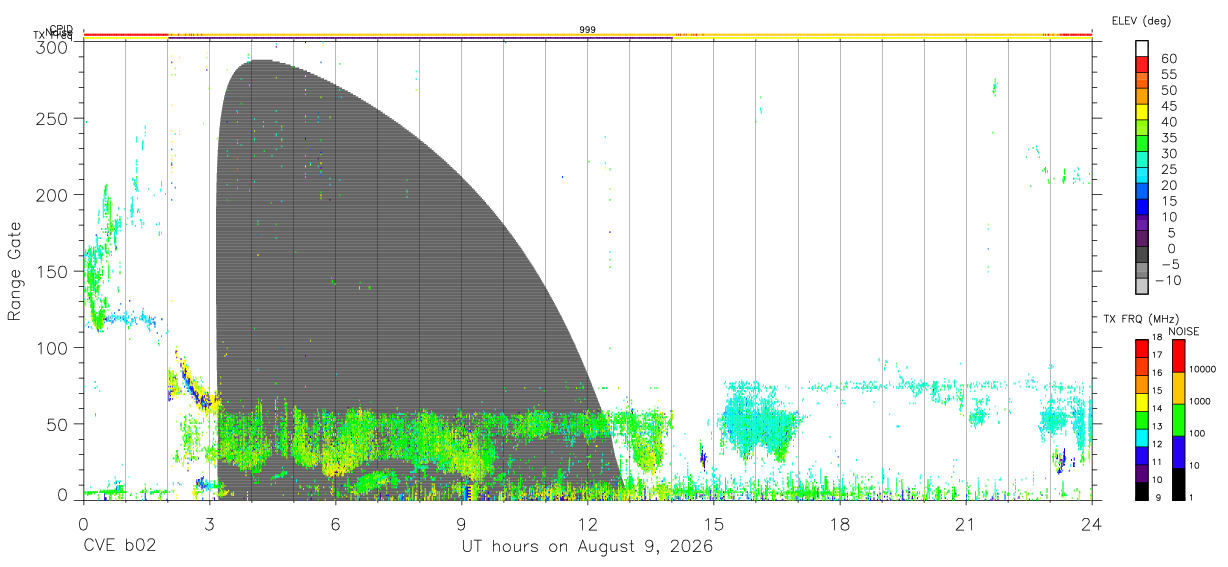Select the y-axis tick label '250'

(x=53, y=119)
